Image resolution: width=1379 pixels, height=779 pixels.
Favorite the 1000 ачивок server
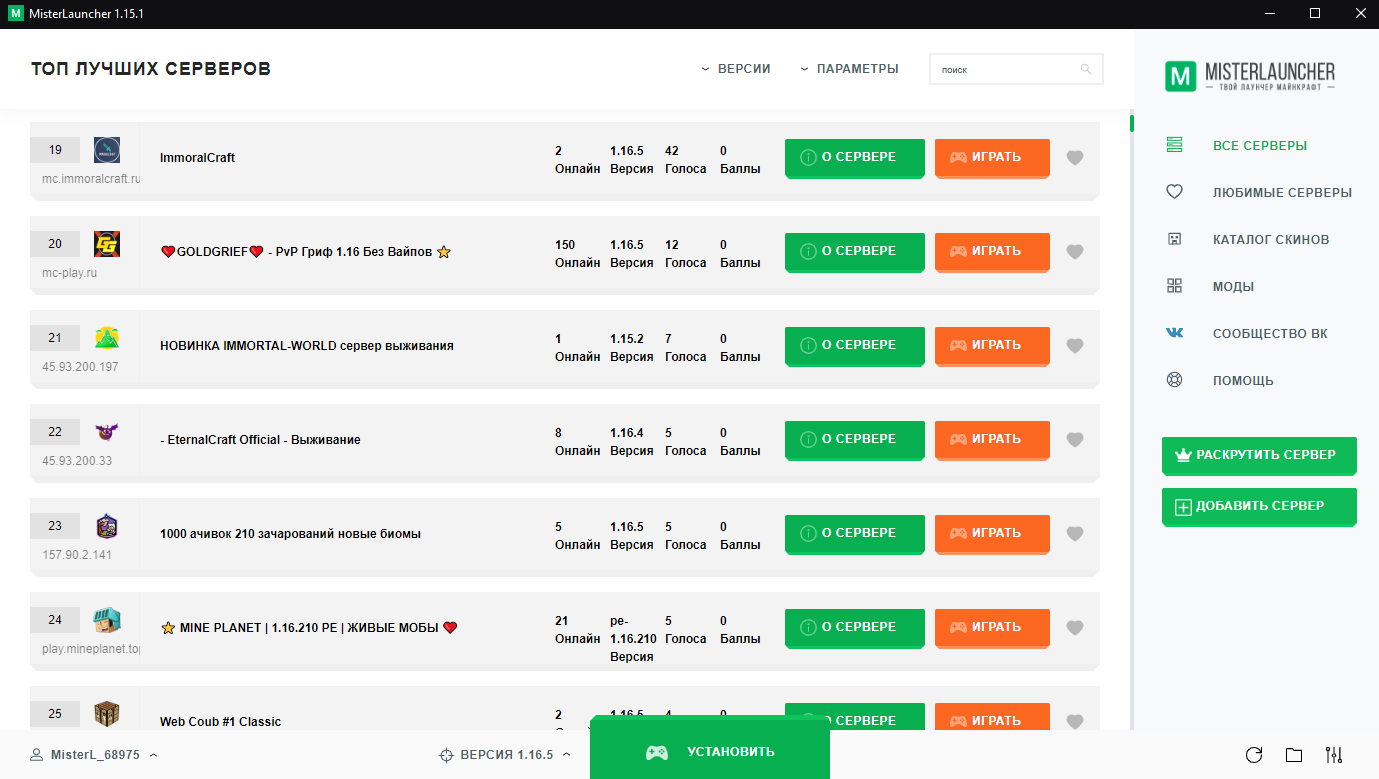tap(1075, 534)
